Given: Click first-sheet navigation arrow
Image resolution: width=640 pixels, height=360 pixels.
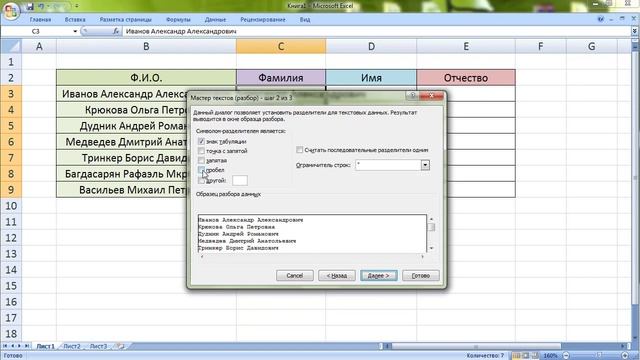Looking at the screenshot, I should [x=5, y=346].
